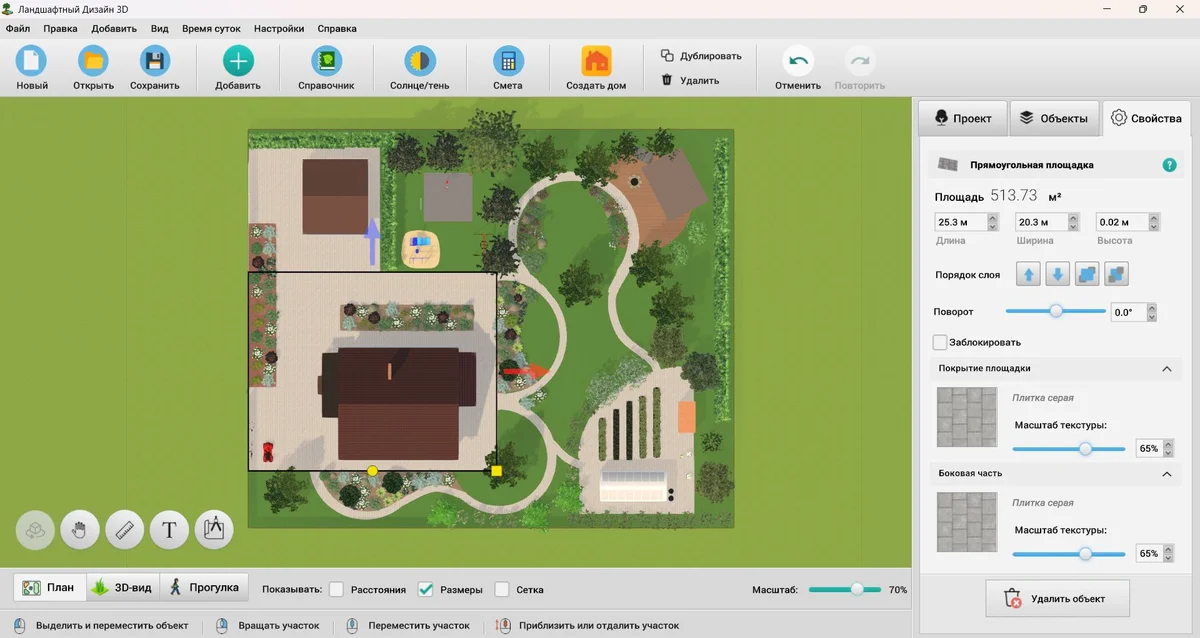Select the ruler measuring tool
1200x638 pixels.
tap(125, 530)
